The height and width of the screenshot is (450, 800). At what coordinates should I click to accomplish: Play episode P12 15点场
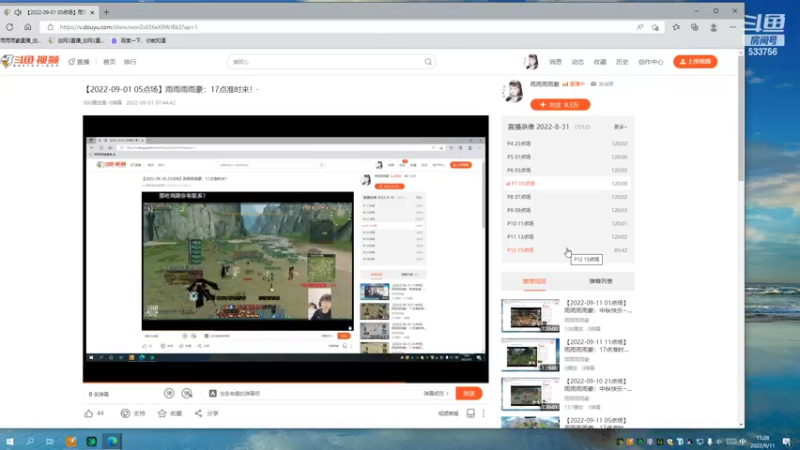(x=567, y=250)
